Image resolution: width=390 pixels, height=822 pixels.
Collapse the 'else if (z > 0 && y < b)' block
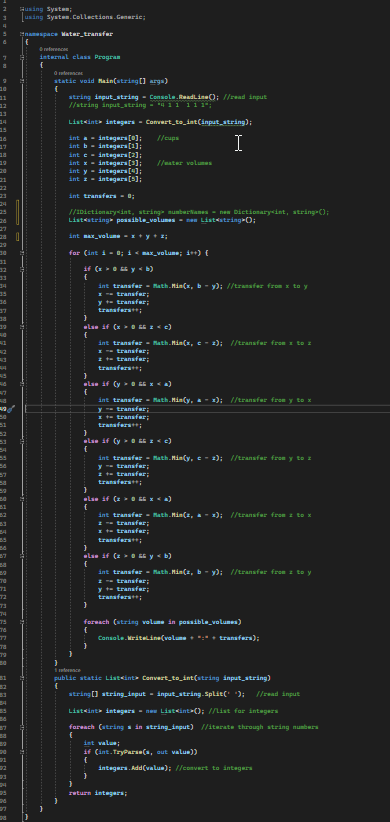[x=22, y=556]
